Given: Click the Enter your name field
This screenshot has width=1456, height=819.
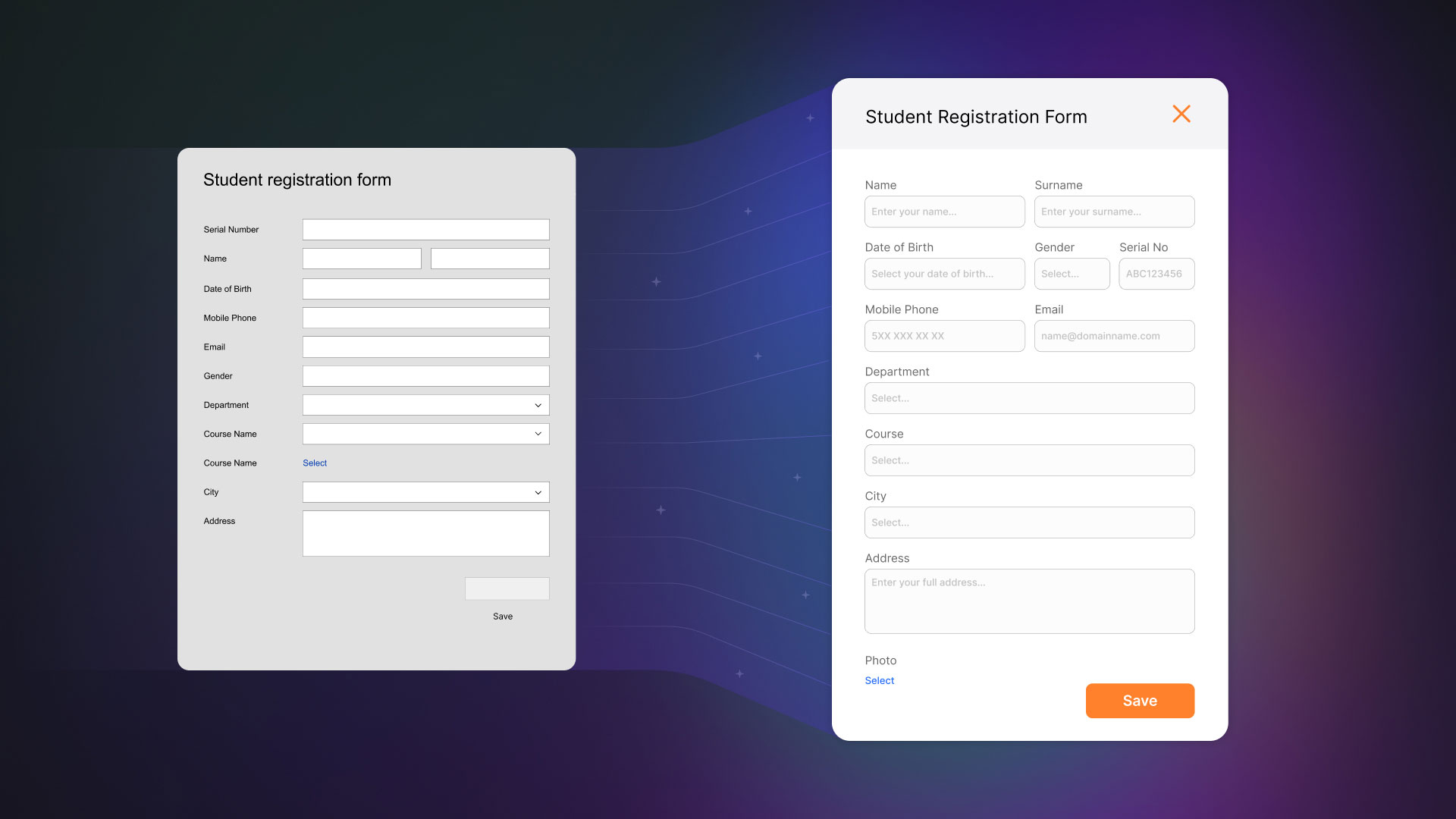Looking at the screenshot, I should 944,212.
